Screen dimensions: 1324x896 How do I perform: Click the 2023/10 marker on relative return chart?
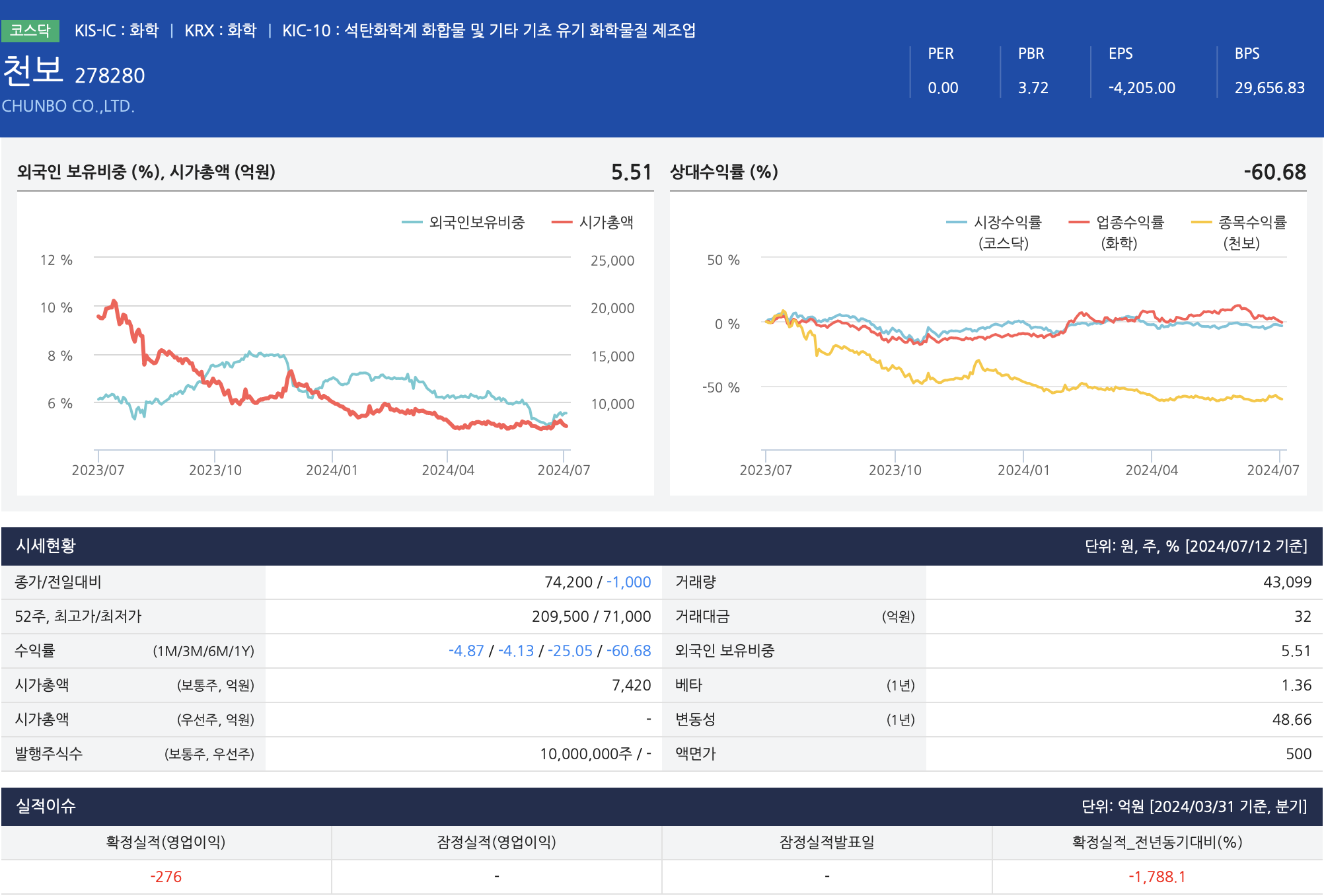[895, 470]
